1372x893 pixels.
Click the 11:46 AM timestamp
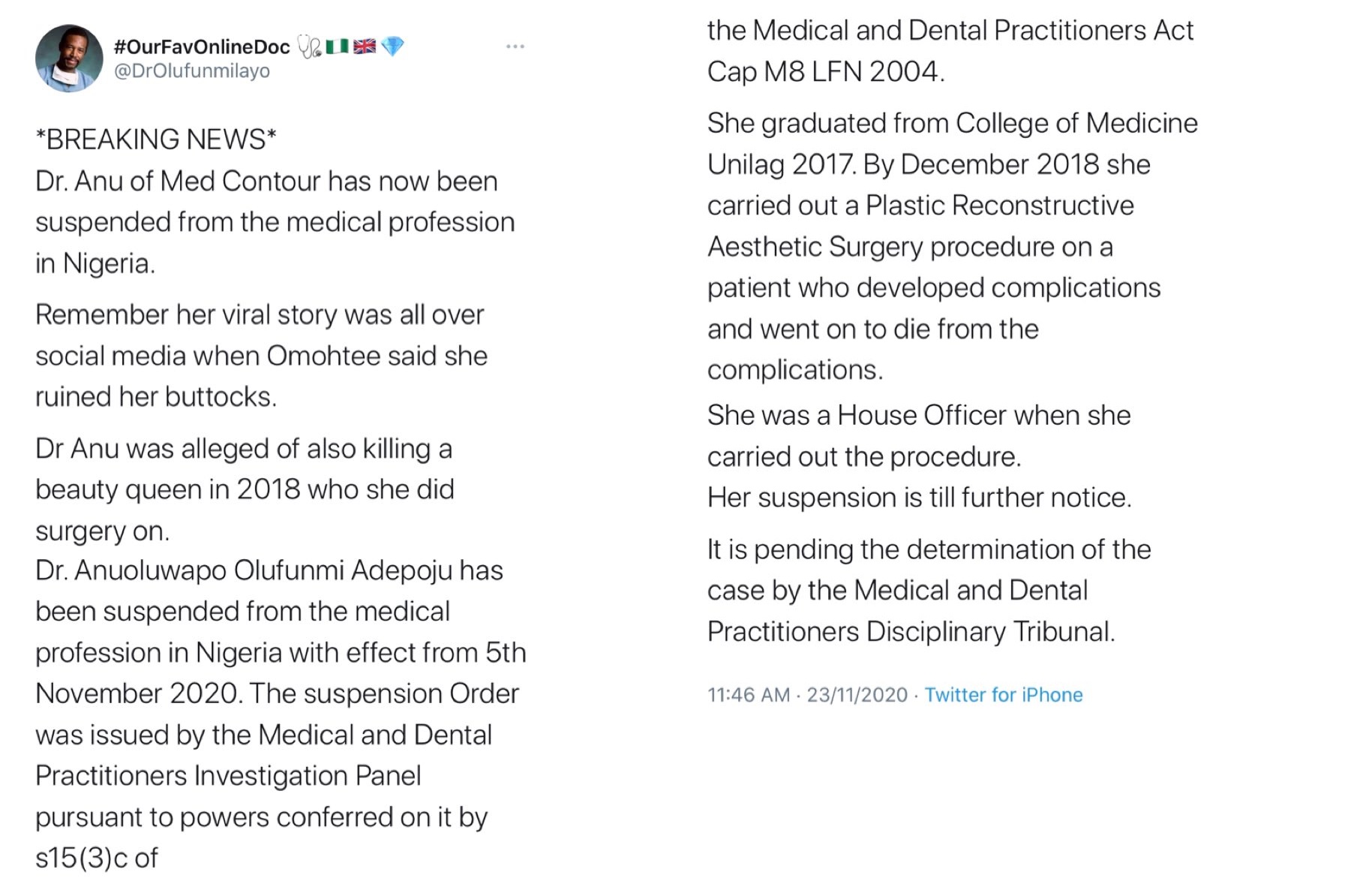748,695
